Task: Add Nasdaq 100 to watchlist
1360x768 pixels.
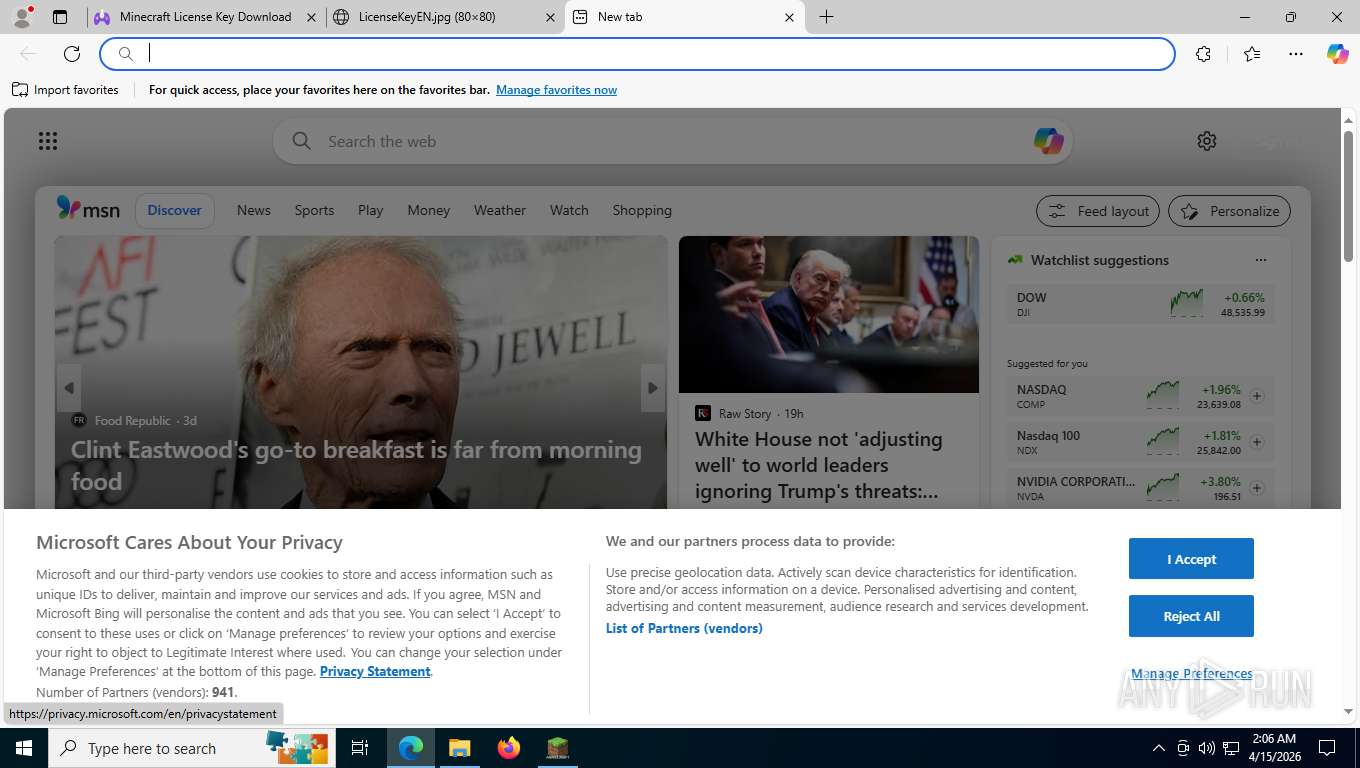Action: (1257, 442)
